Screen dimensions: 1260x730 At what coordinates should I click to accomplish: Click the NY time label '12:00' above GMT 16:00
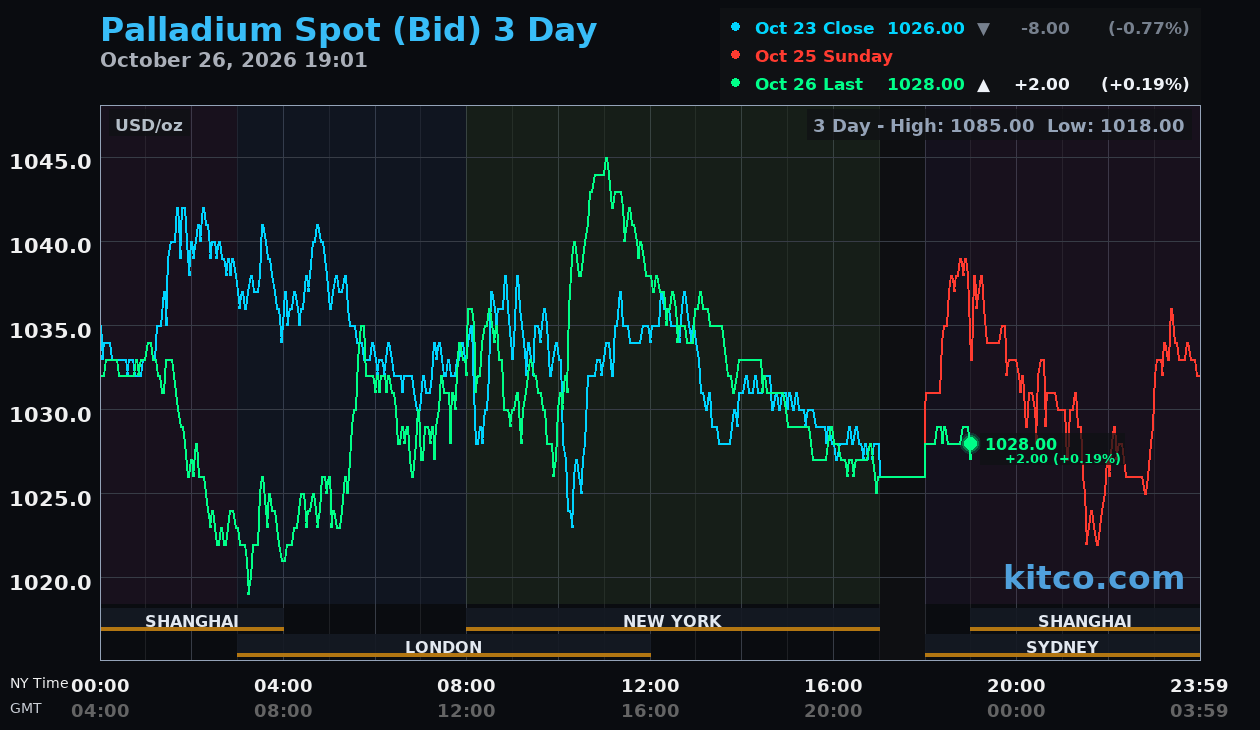[650, 686]
